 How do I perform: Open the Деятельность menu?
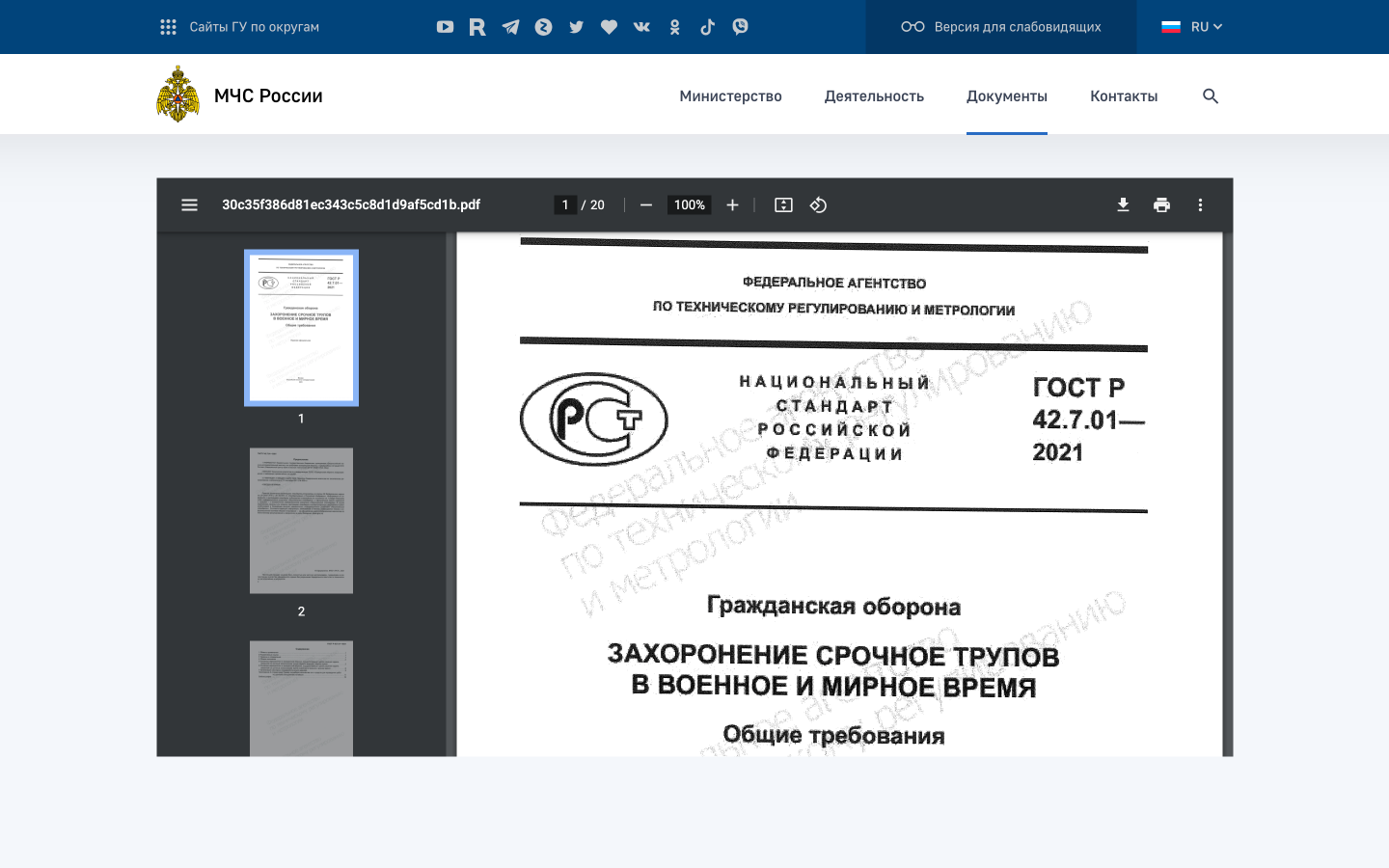874,95
